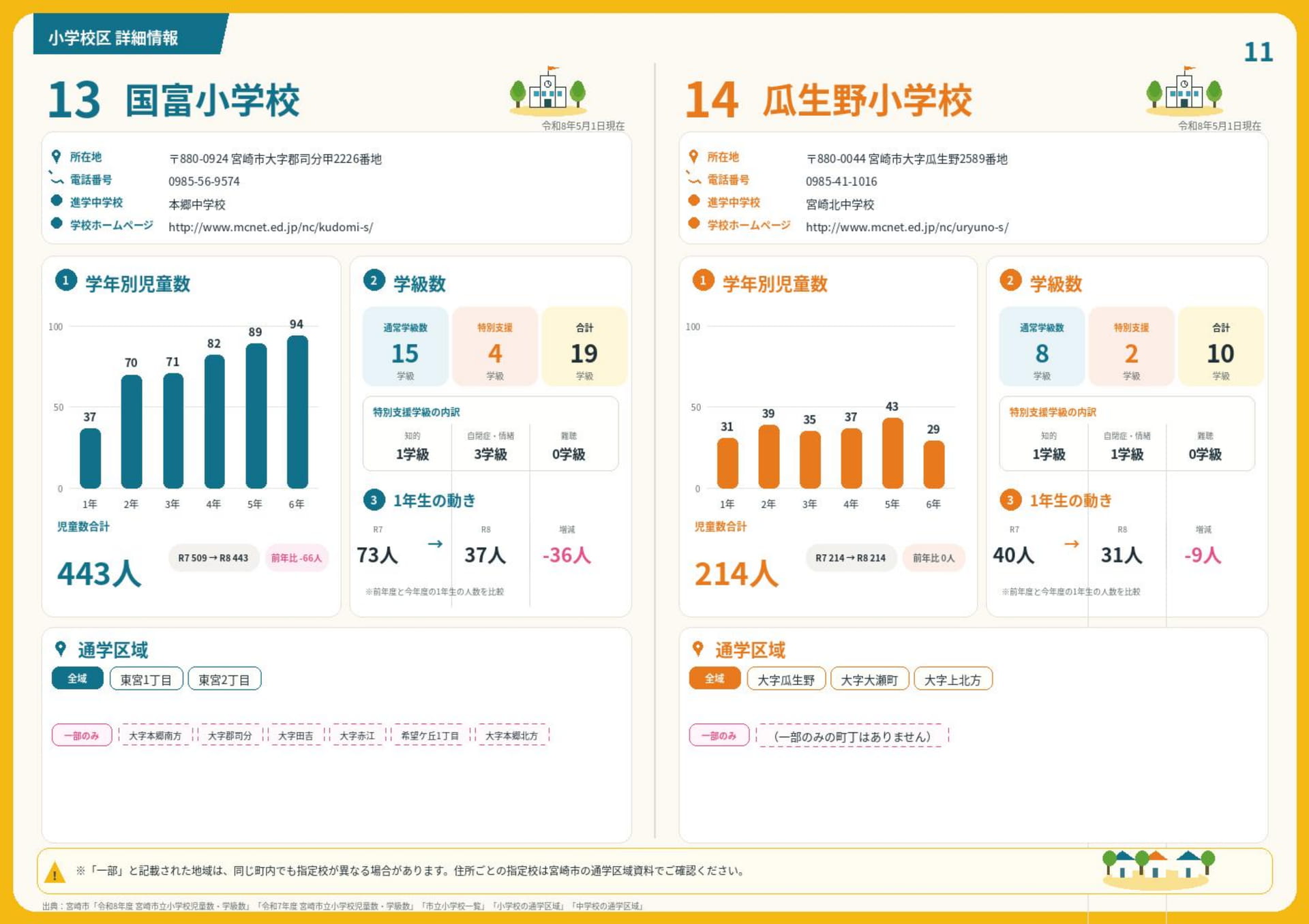The image size is (1309, 924).
Task: Select the 大字大瀬町 area tag
Action: pyautogui.click(x=869, y=679)
